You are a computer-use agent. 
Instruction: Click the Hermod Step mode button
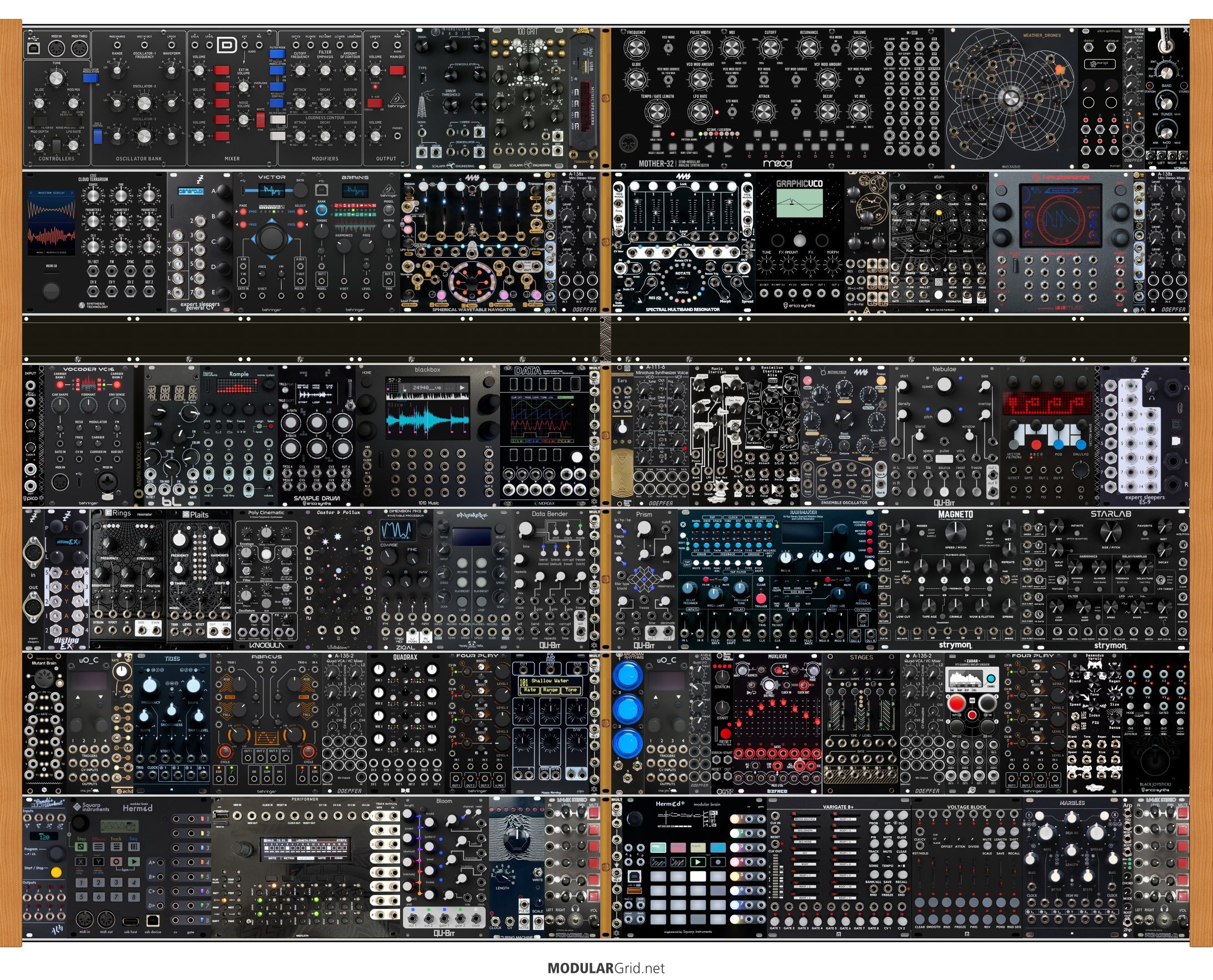coord(81,847)
